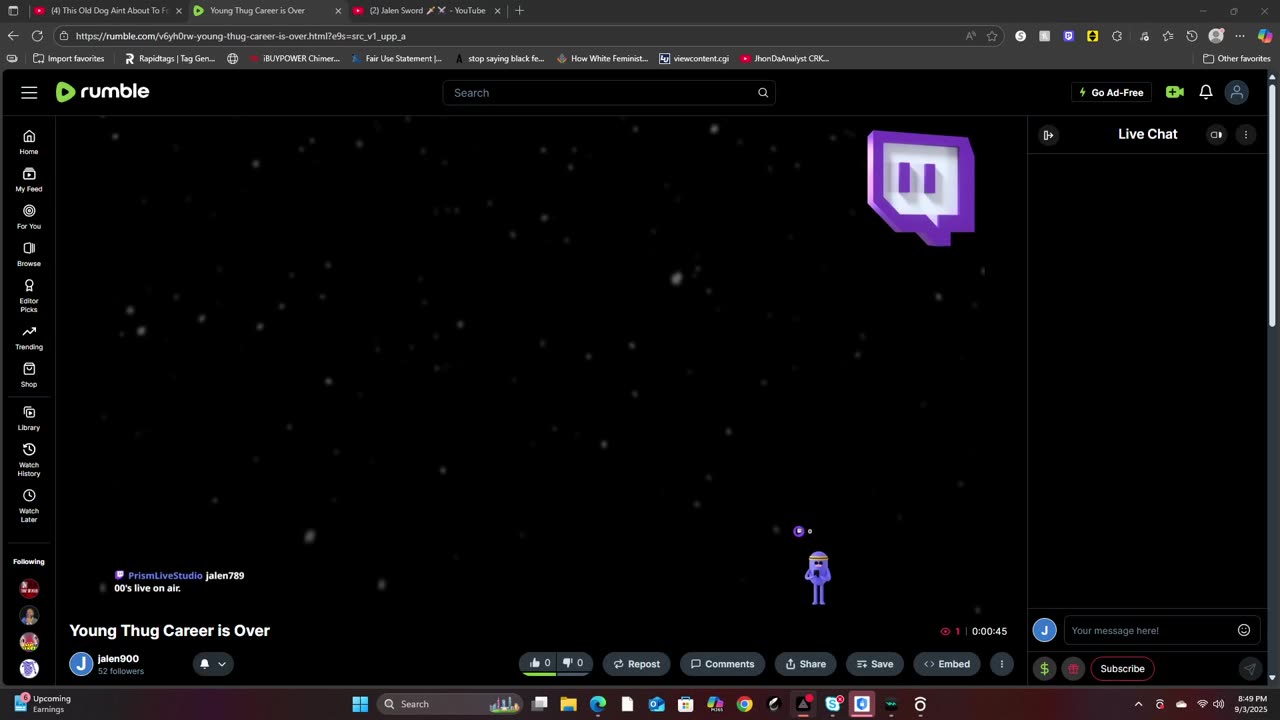Click the search magnifier icon
Image resolution: width=1280 pixels, height=720 pixels.
tap(763, 93)
